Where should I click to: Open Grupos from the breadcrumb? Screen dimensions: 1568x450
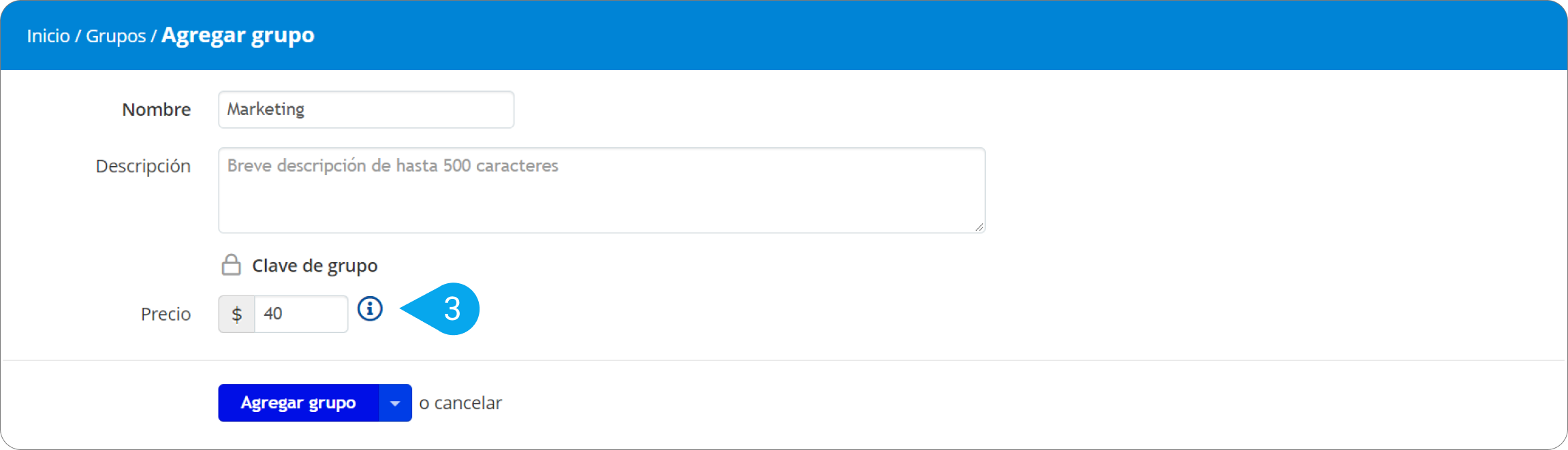(116, 35)
